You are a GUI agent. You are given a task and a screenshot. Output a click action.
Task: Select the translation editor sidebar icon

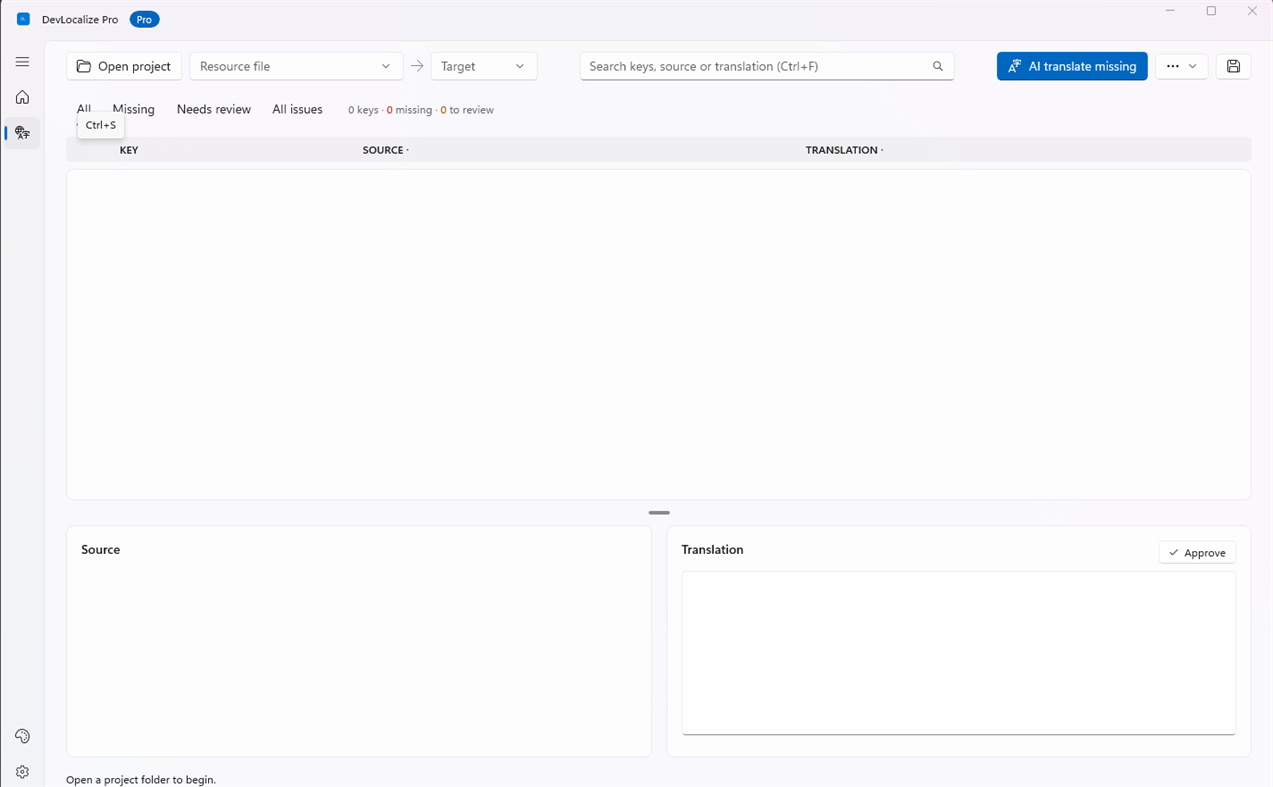pyautogui.click(x=22, y=133)
